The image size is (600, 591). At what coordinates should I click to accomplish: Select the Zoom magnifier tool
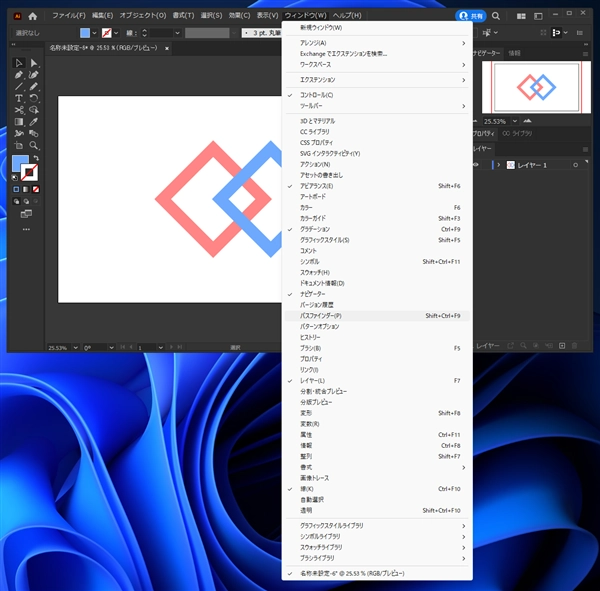click(34, 145)
